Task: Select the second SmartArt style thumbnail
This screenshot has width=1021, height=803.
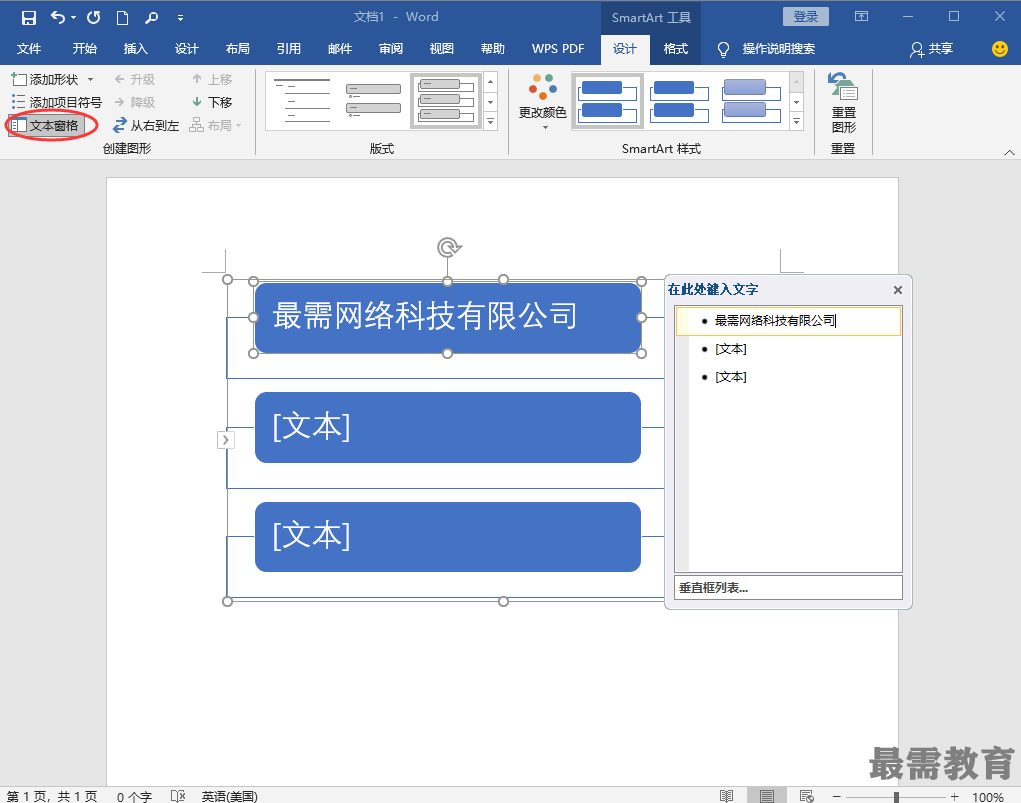Action: [x=679, y=101]
